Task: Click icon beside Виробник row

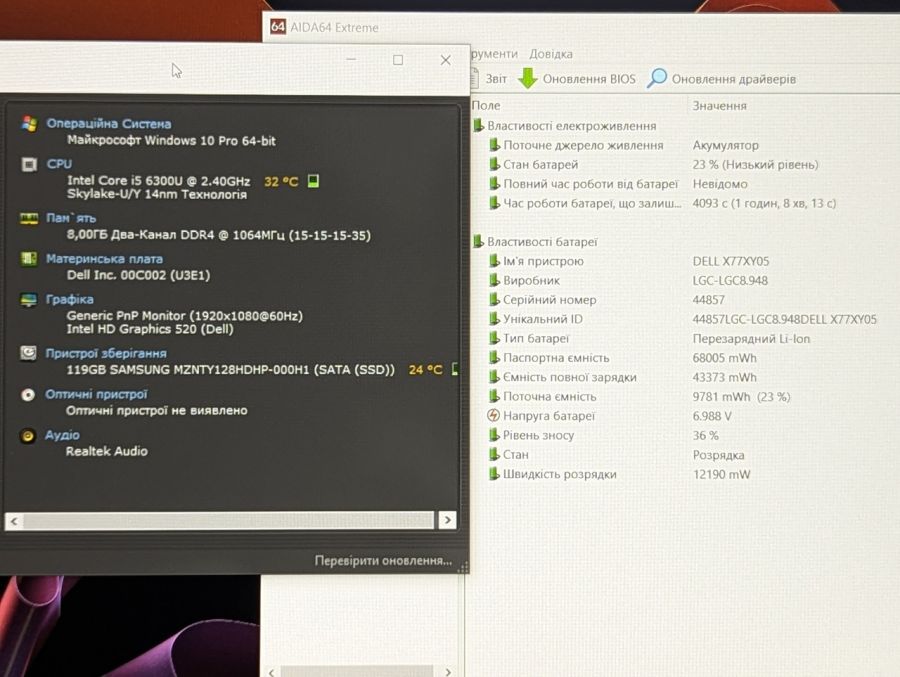Action: point(494,280)
